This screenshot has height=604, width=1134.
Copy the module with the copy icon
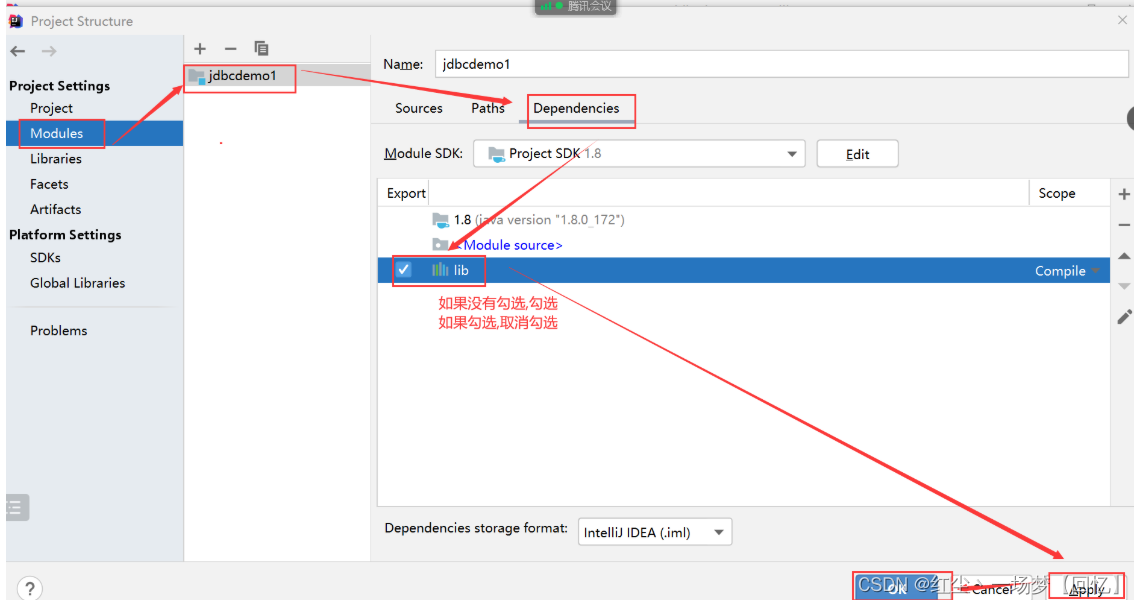coord(261,48)
